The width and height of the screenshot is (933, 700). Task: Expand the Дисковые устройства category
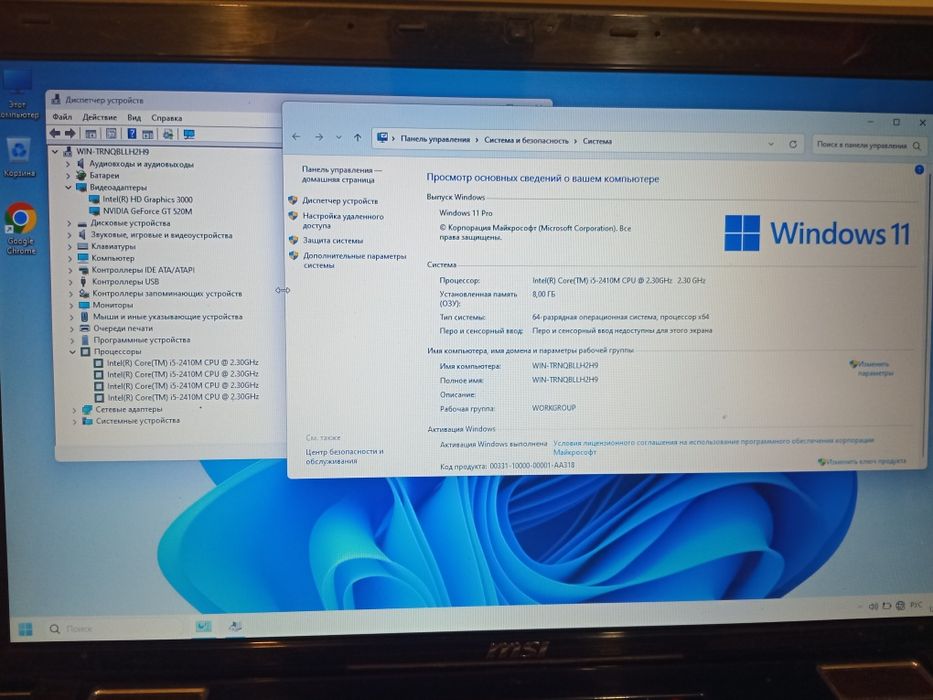coord(69,223)
